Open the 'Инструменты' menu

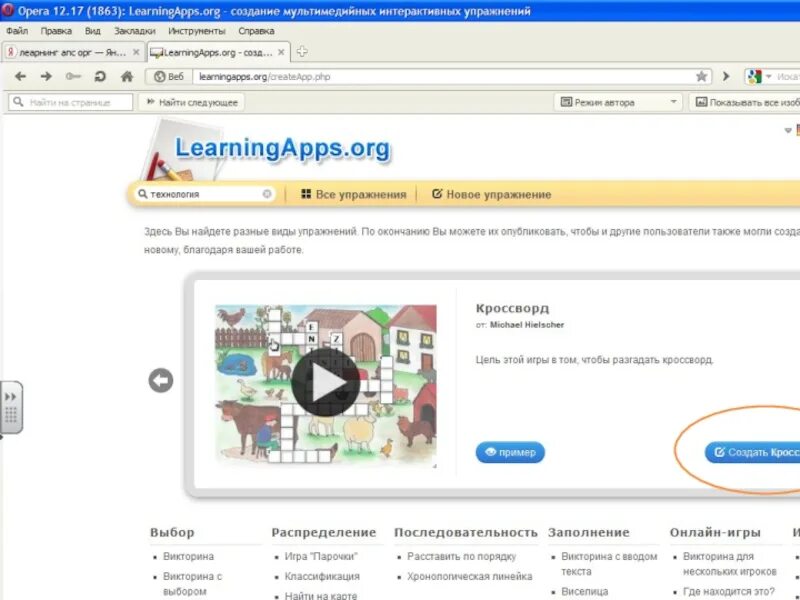196,31
